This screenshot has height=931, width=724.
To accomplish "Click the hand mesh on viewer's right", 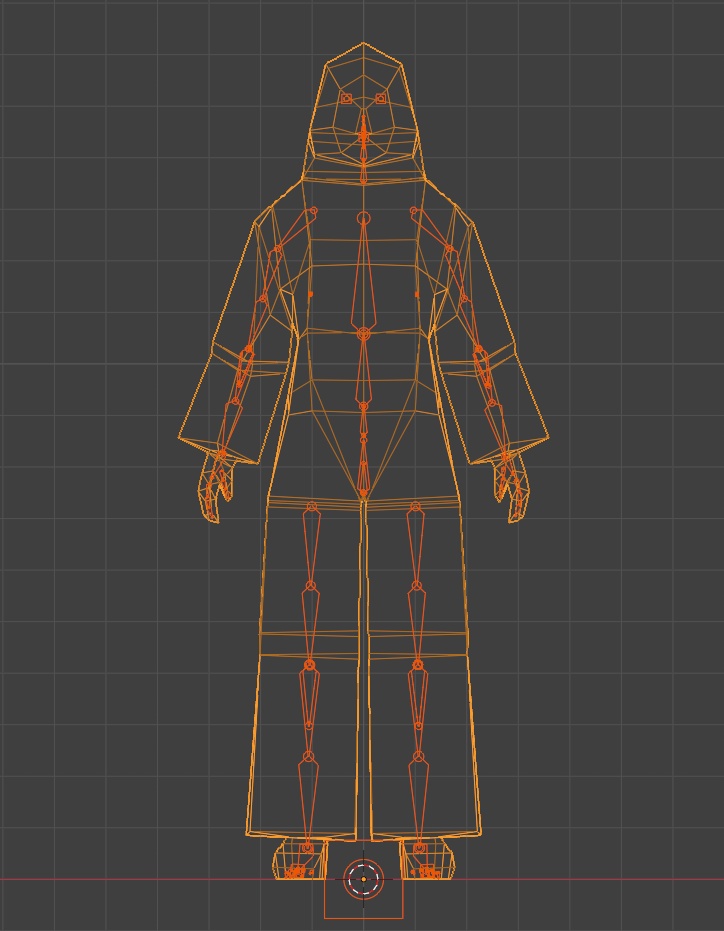I will [x=512, y=488].
